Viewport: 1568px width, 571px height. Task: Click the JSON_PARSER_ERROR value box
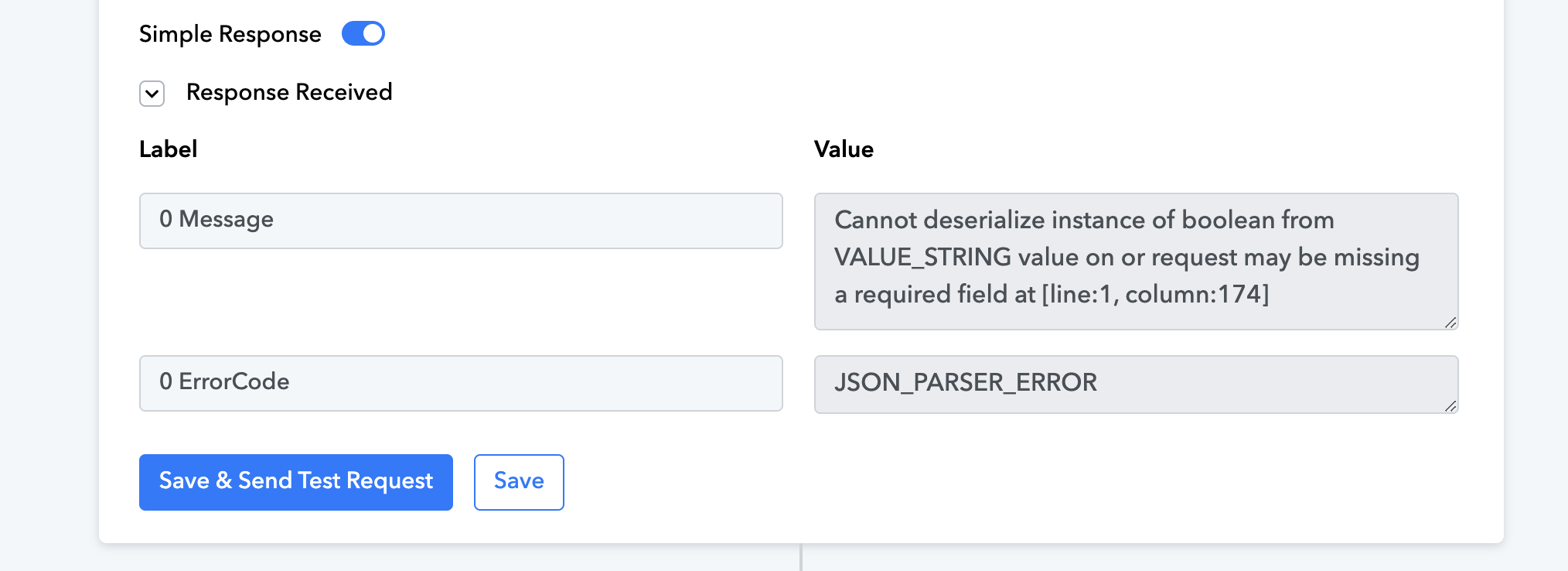tap(1136, 384)
